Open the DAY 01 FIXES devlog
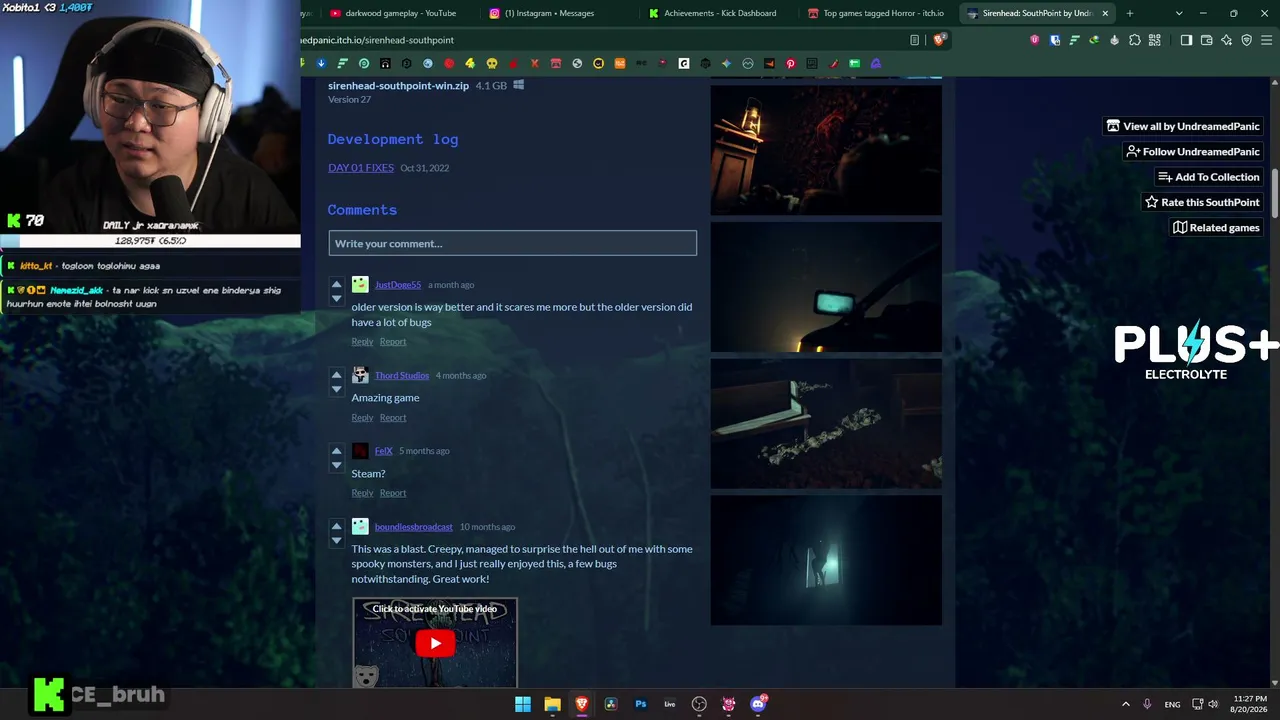Screen dimensions: 1280x720 coord(361,168)
